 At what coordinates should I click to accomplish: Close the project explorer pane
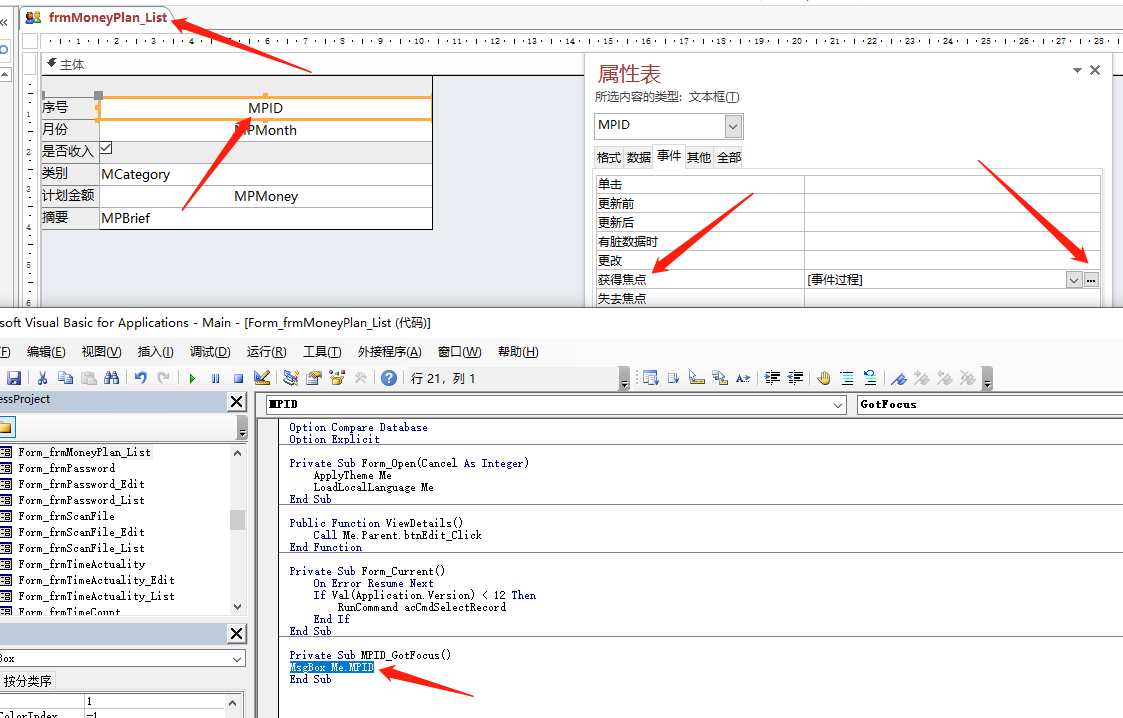(237, 402)
